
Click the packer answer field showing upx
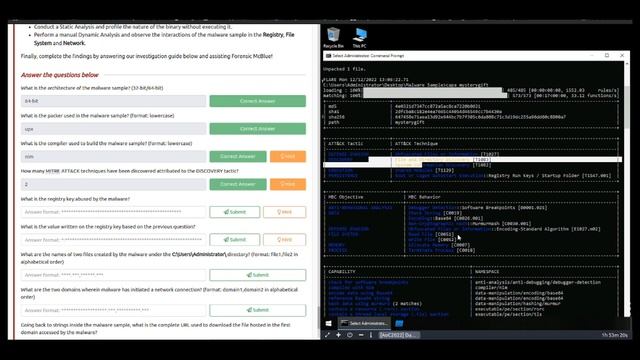(113, 129)
